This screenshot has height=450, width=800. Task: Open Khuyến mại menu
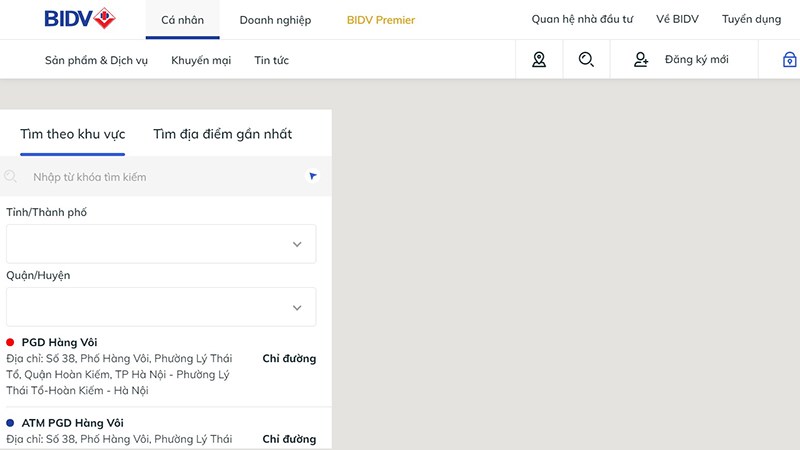tap(201, 60)
